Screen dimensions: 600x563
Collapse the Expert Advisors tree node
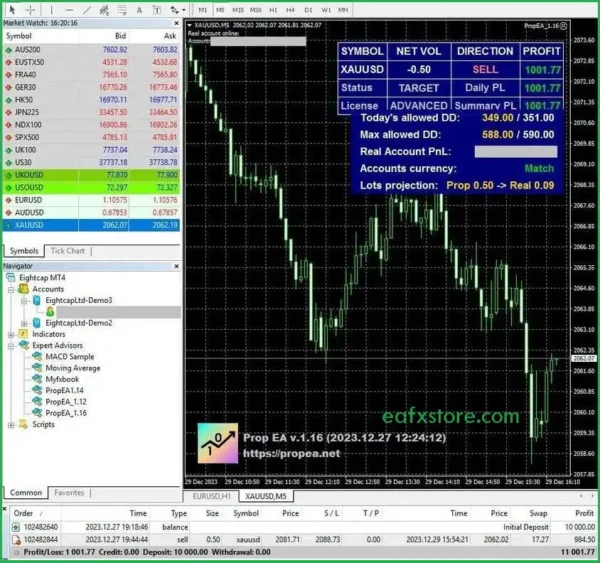[x=11, y=345]
